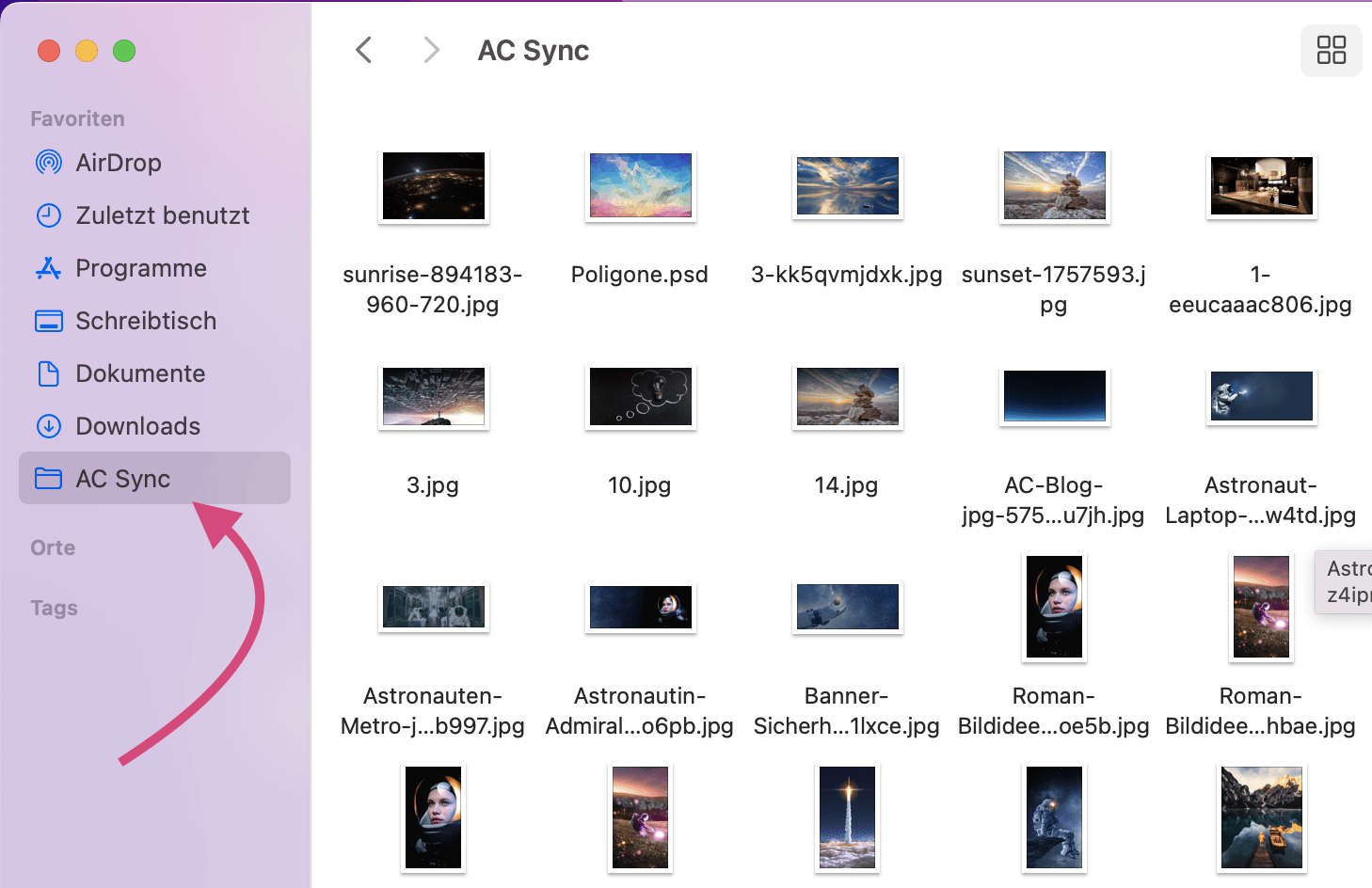Screen dimensions: 1372x888
Task: Click the 10.jpg thought bubble thumbnail
Action: pos(640,396)
